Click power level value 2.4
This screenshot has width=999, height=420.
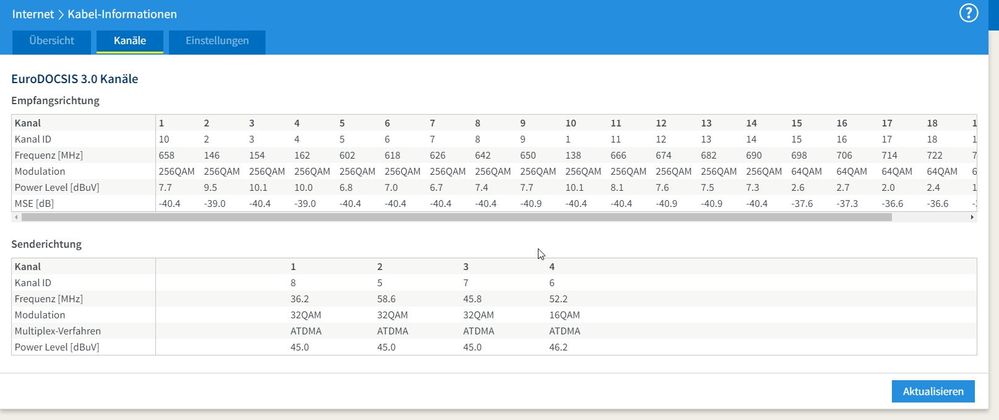pyautogui.click(x=933, y=187)
